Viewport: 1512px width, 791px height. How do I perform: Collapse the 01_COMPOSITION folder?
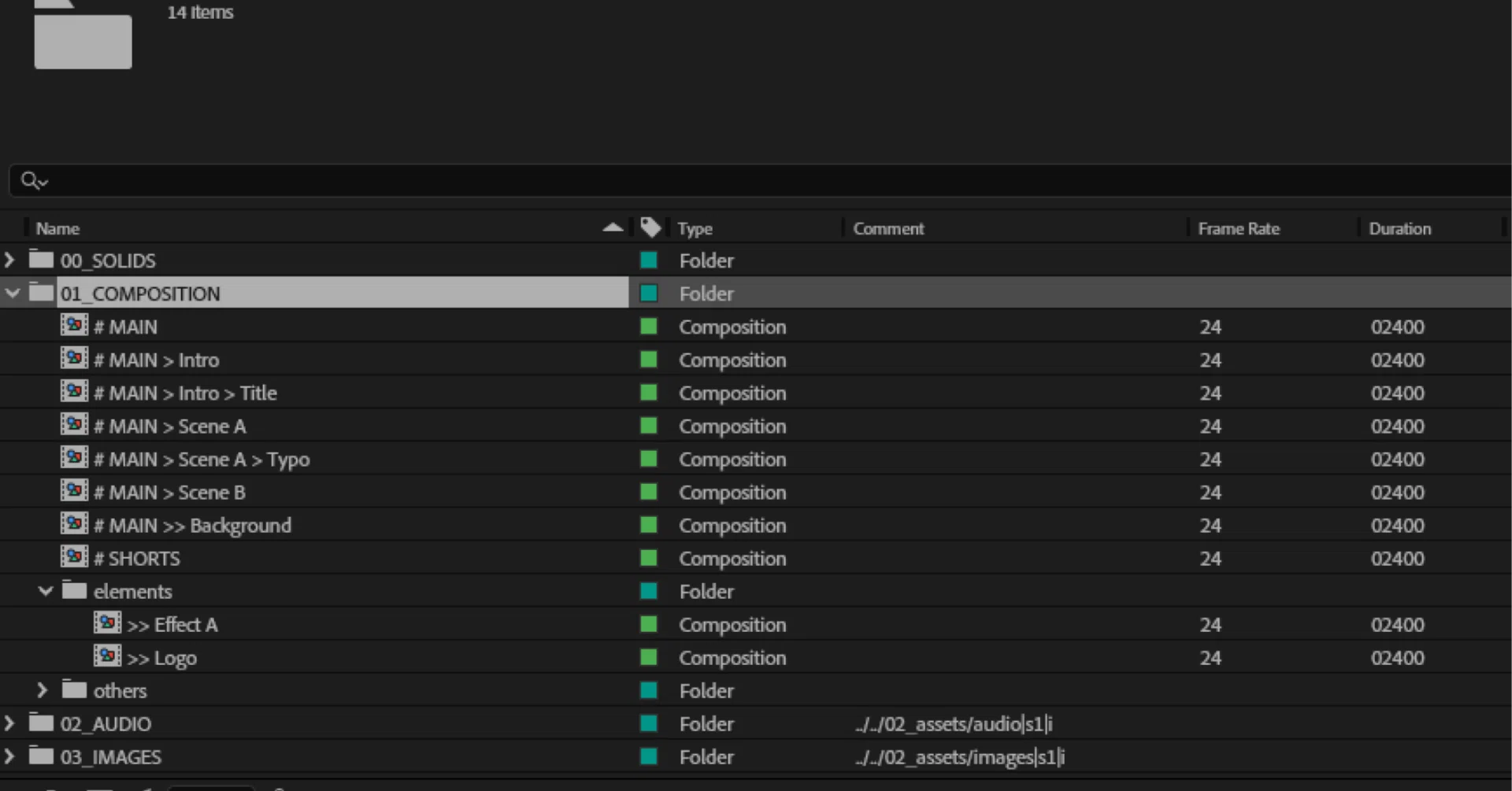click(x=12, y=294)
